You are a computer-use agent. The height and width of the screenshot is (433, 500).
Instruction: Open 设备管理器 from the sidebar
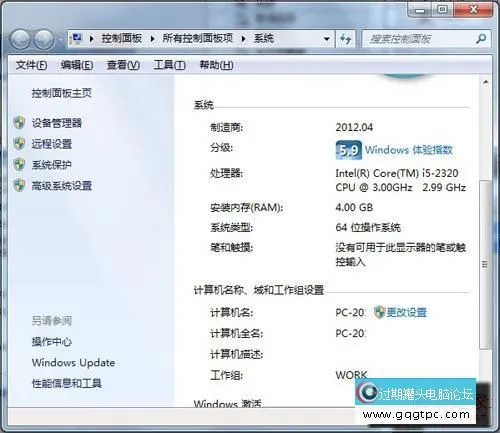pyautogui.click(x=57, y=123)
